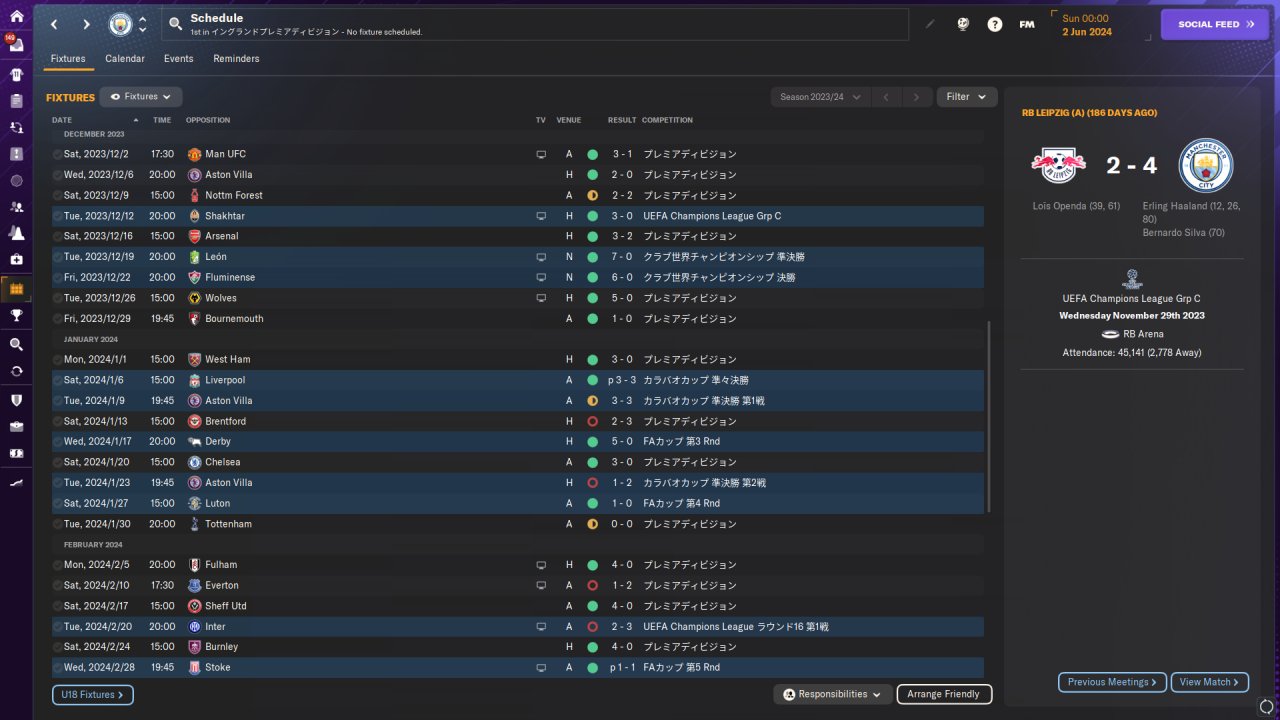Open the Home icon in sidebar
This screenshot has height=720, width=1280.
[16, 16]
